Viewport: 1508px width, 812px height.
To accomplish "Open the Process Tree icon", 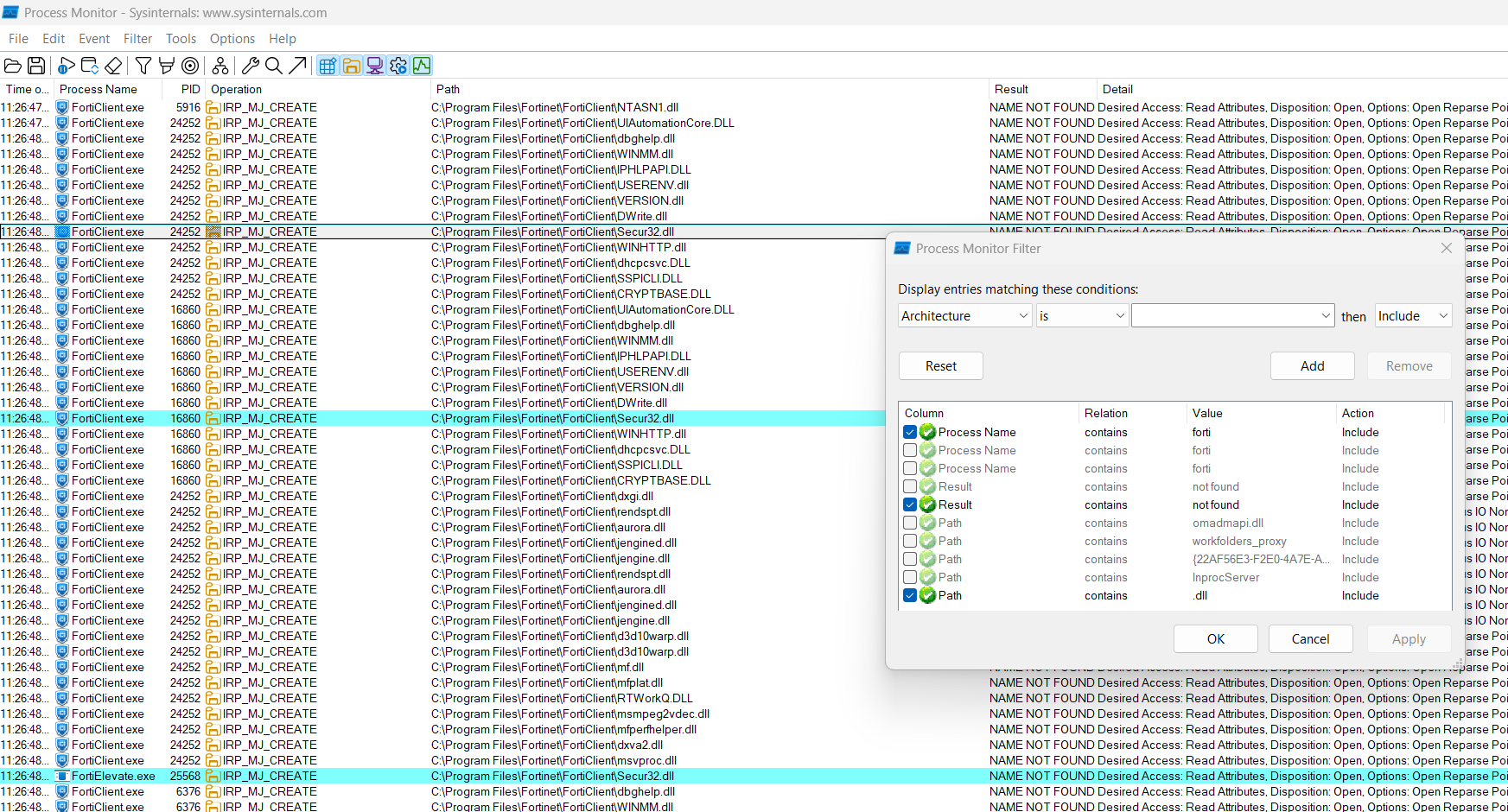I will click(220, 66).
